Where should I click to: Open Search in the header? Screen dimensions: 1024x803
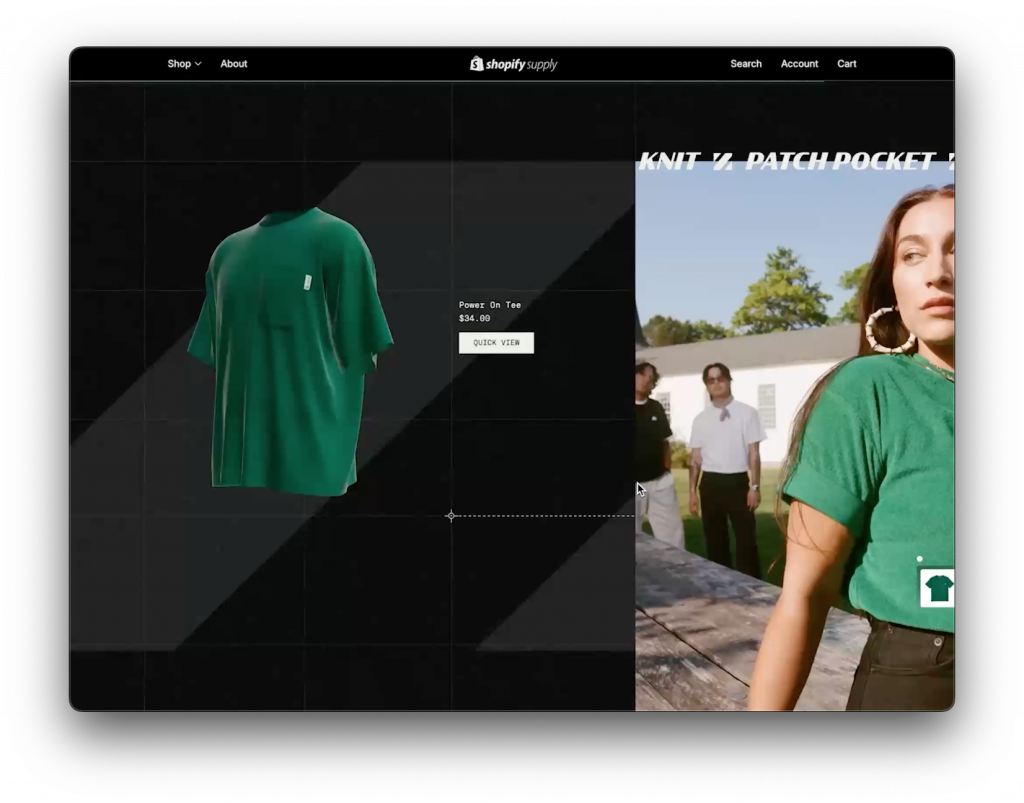point(746,64)
